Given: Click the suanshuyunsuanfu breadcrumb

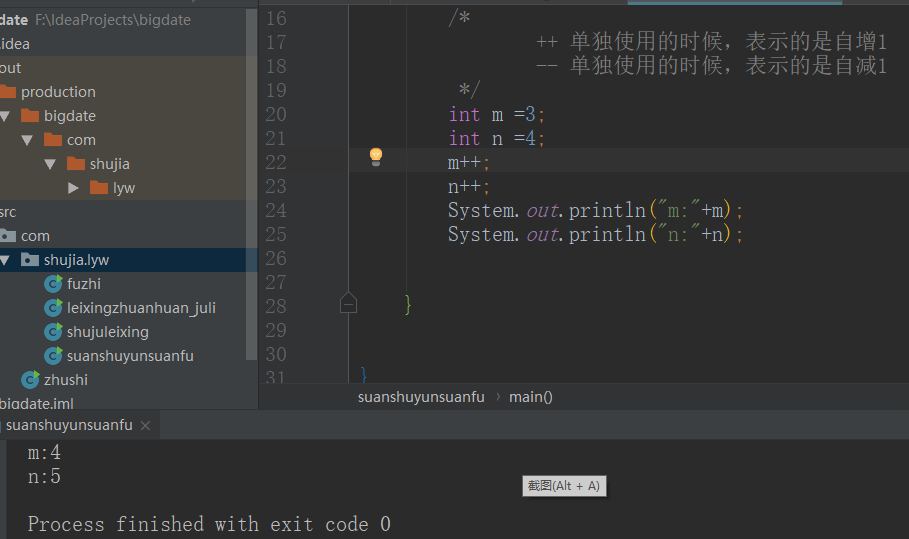Looking at the screenshot, I should point(421,397).
